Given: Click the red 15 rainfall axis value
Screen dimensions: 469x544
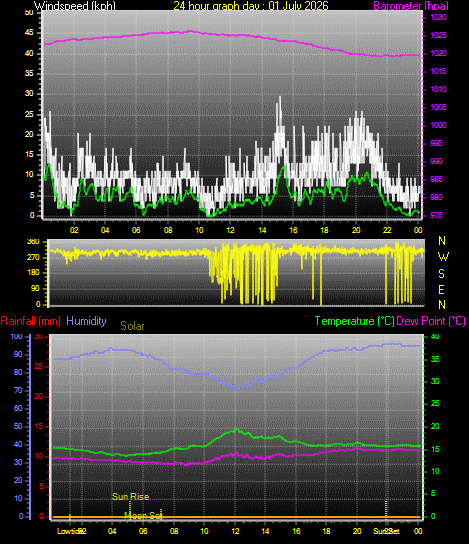Looking at the screenshot, I should [39, 427].
